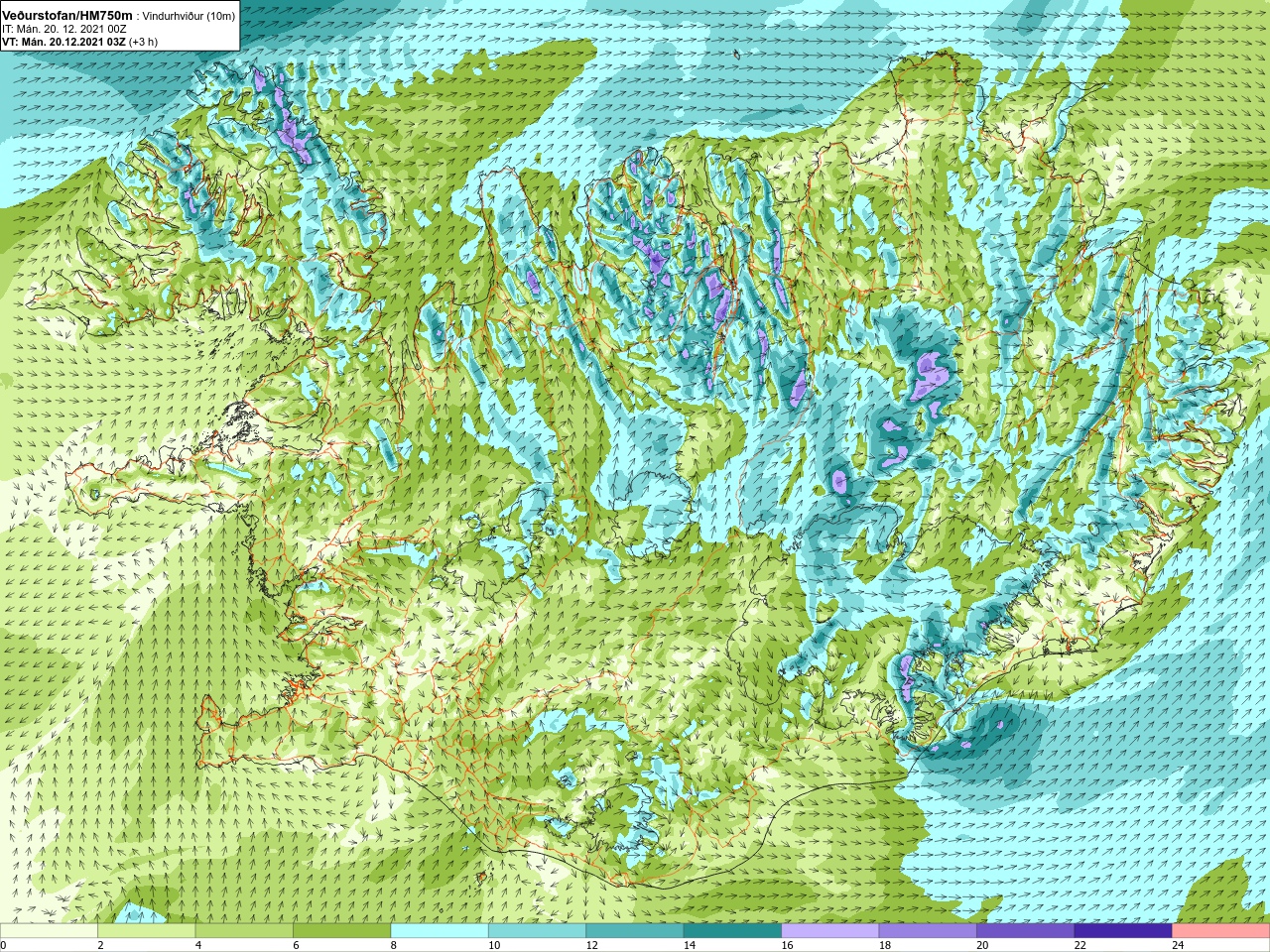This screenshot has height=952, width=1270.
Task: Click the 14–16 m/s dark teal legend swatch
Action: point(732,931)
